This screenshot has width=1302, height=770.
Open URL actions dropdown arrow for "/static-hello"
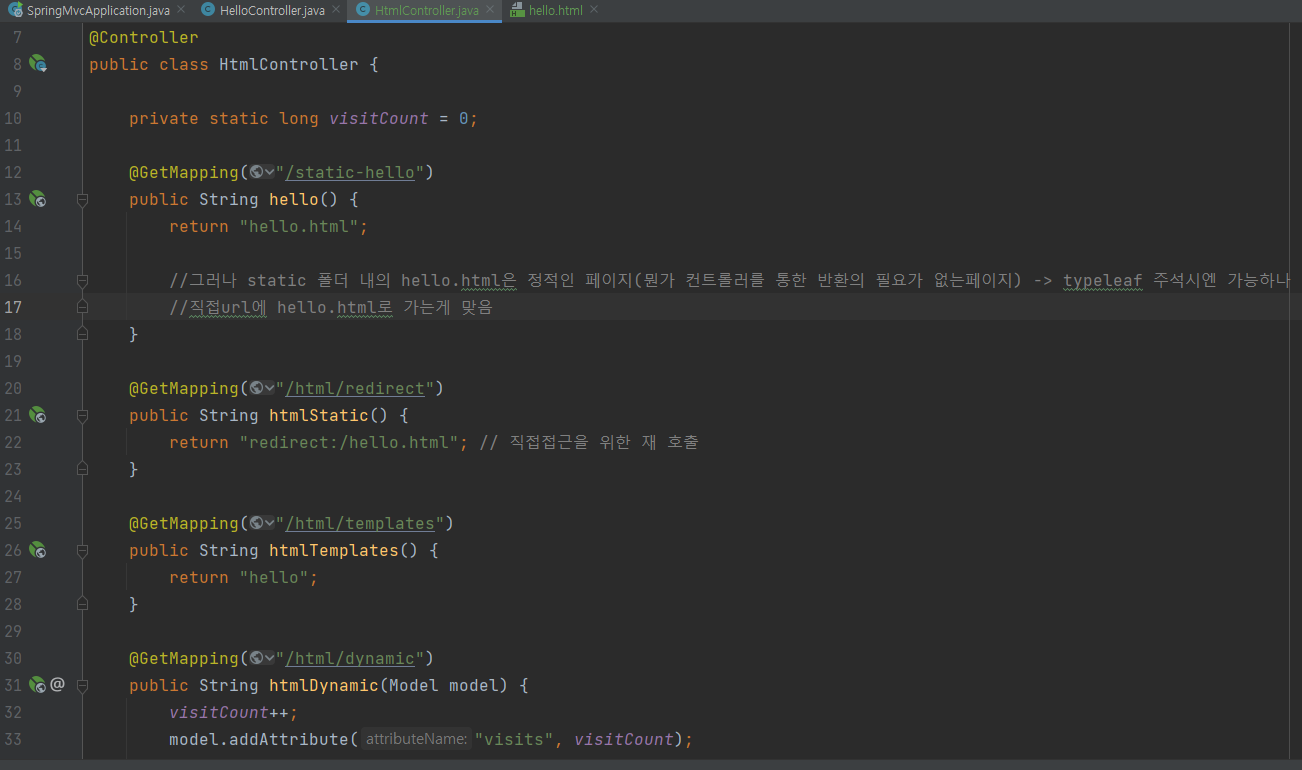pyautogui.click(x=269, y=172)
